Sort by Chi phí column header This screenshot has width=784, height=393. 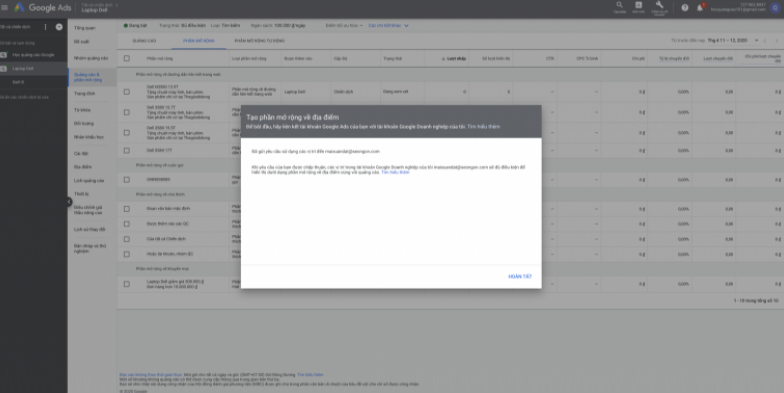pos(638,59)
